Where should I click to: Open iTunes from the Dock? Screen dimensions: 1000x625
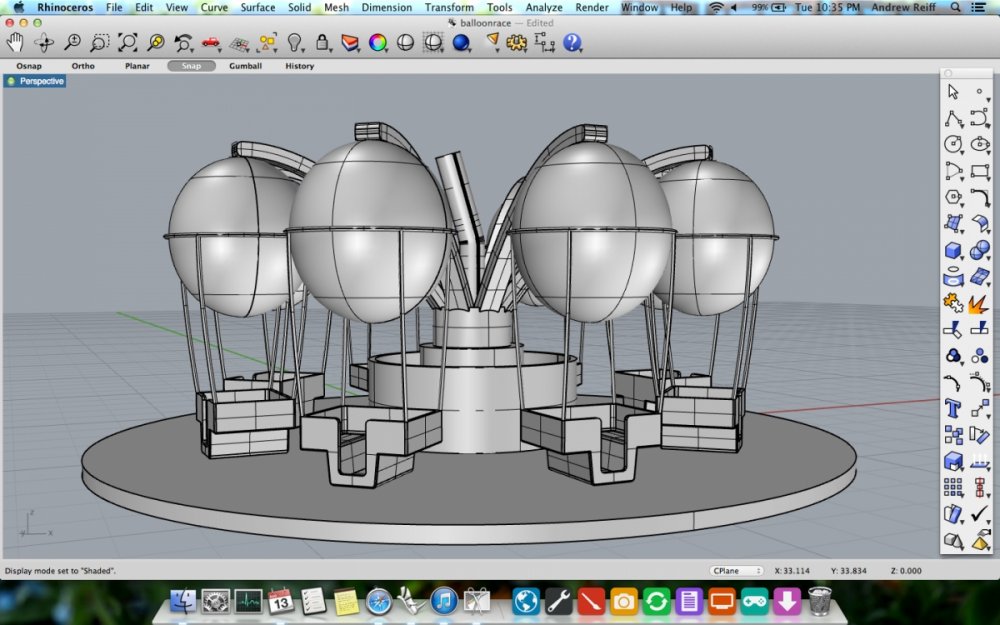tap(444, 600)
